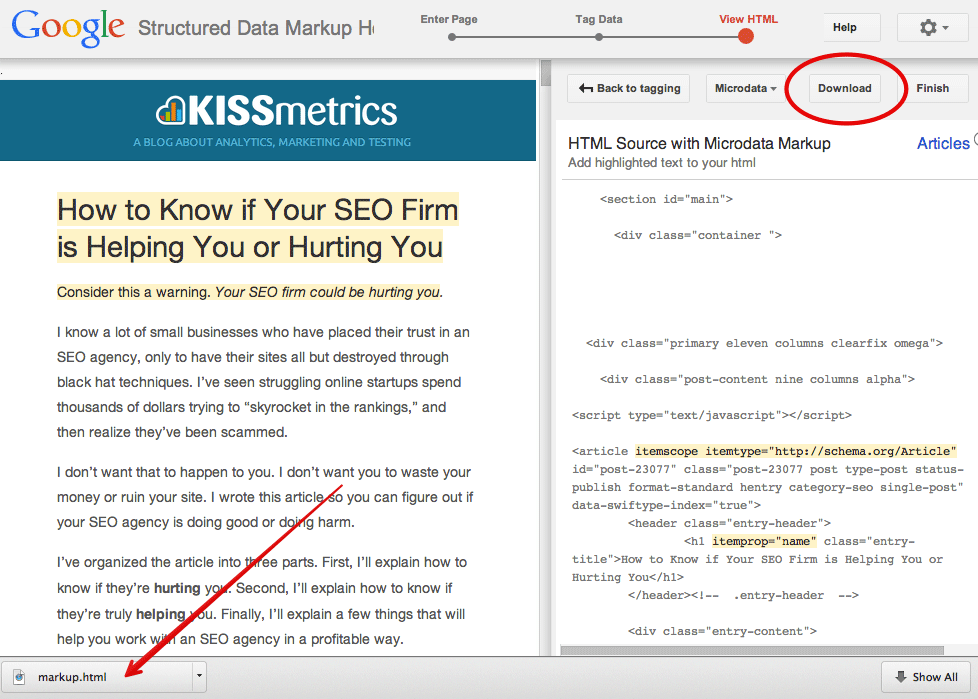
Task: Click the 'Add highlighted text to your html' note
Action: (x=661, y=163)
